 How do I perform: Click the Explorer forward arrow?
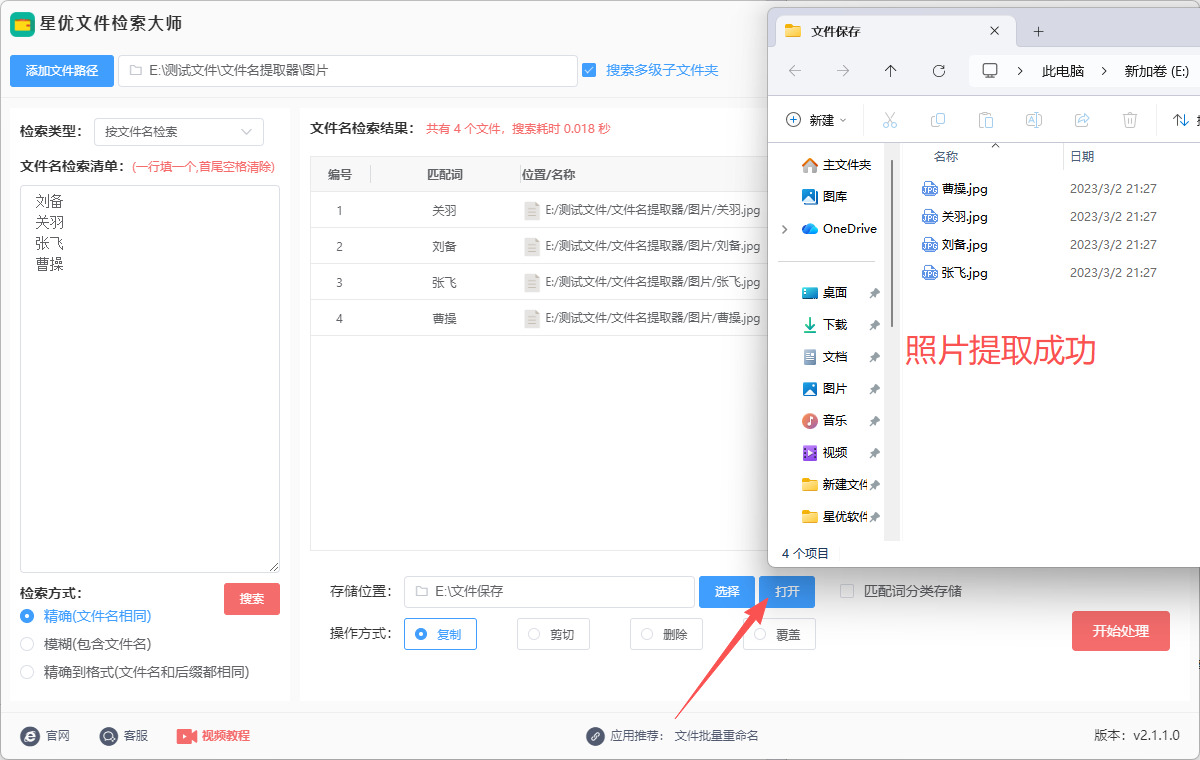coord(843,71)
